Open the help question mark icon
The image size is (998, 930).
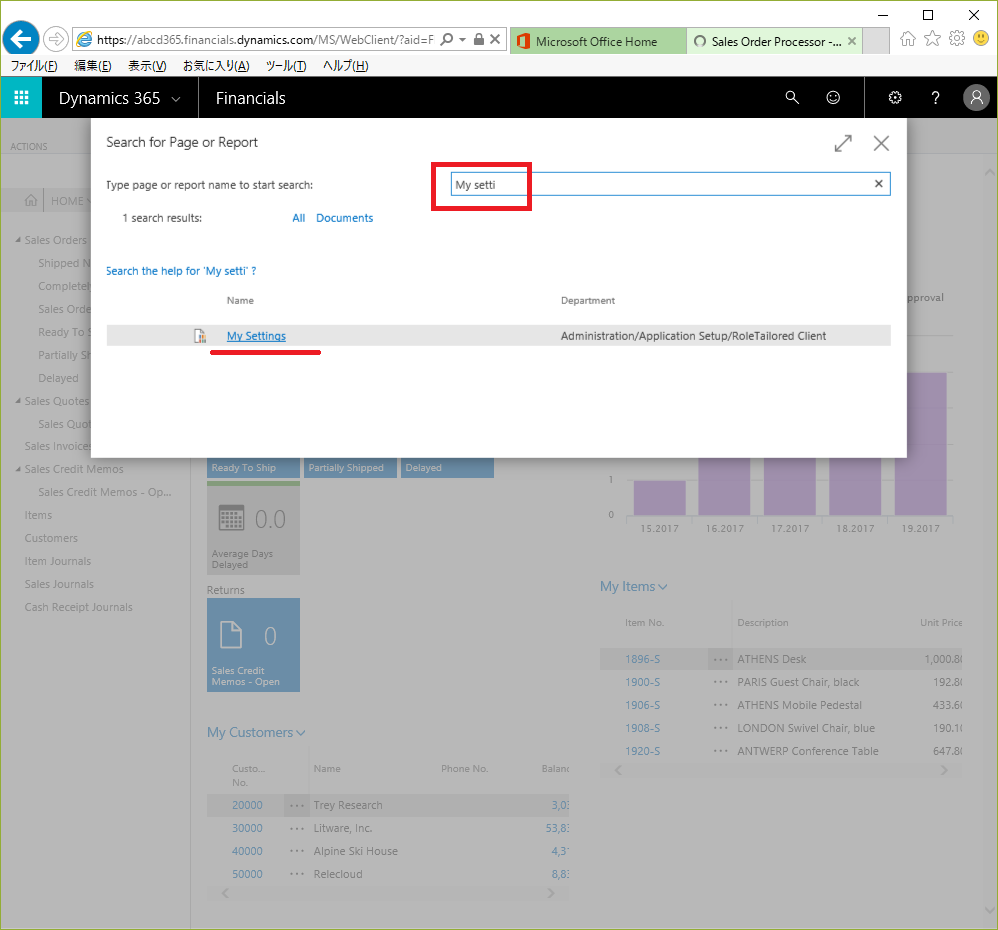(x=935, y=97)
